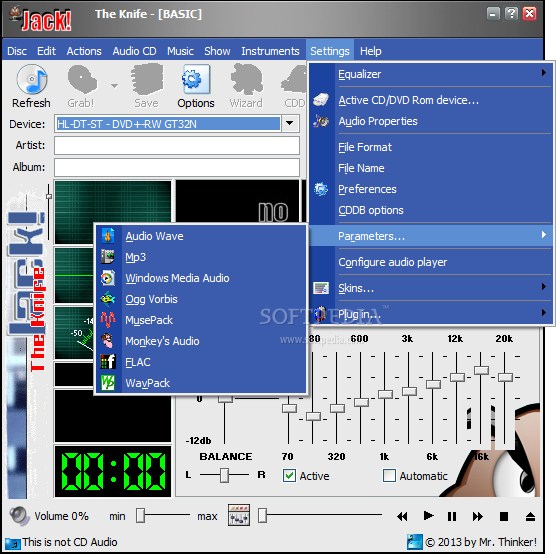Click the green 00:00 time display
Image resolution: width=556 pixels, height=554 pixels.
pos(113,472)
